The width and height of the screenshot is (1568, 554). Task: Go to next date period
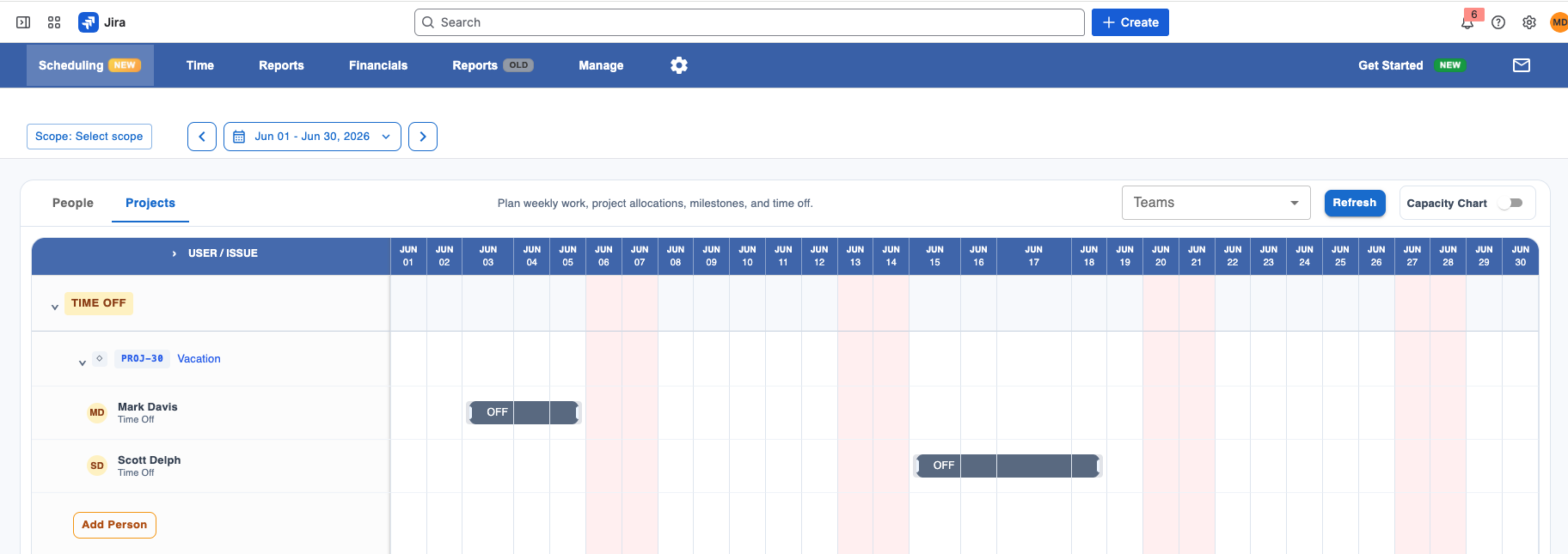point(423,137)
